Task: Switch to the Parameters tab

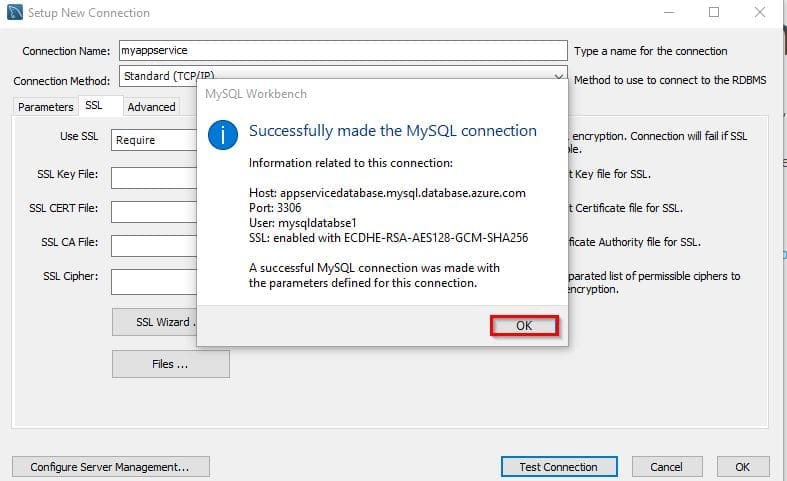Action: pos(46,106)
